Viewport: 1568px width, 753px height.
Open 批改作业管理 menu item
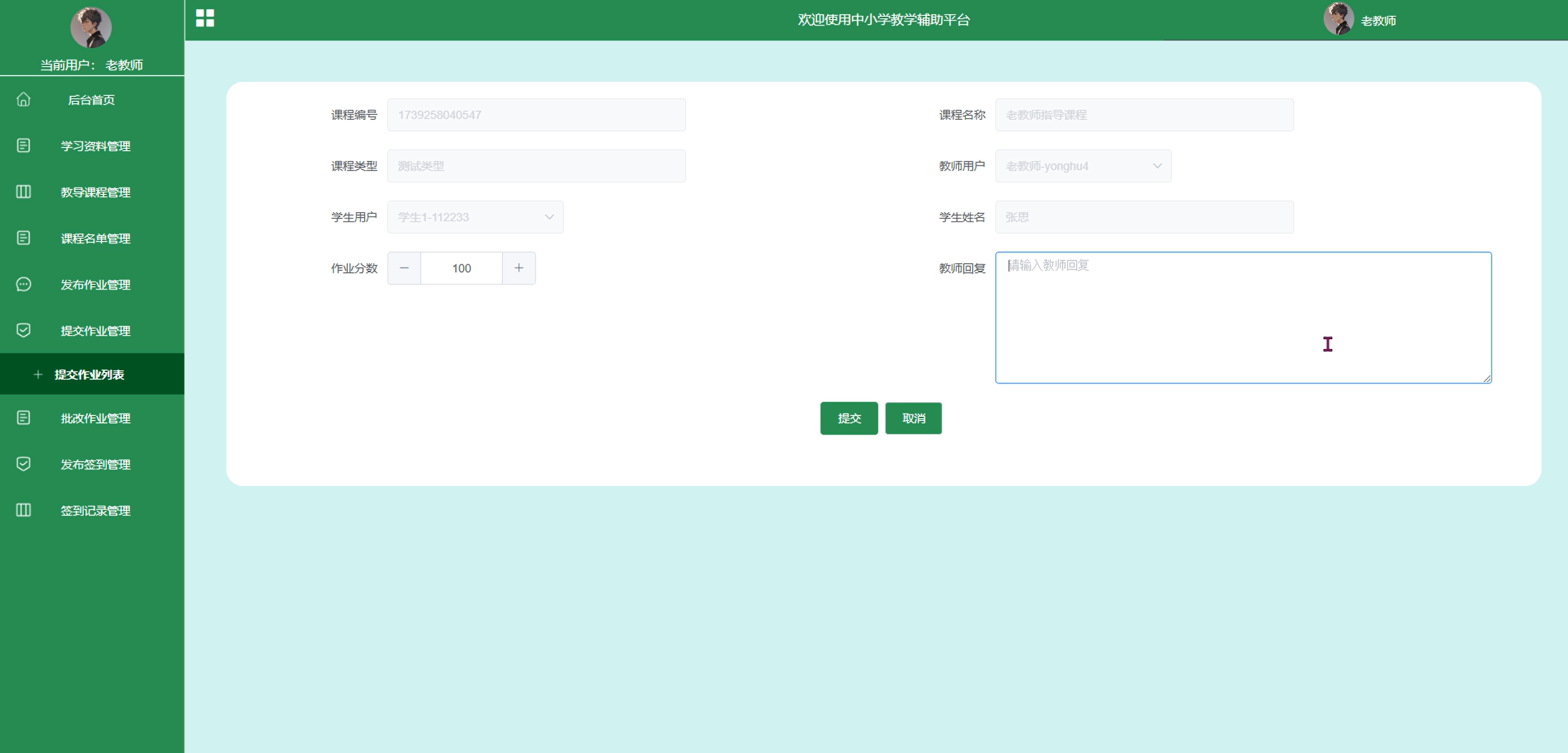pos(95,418)
